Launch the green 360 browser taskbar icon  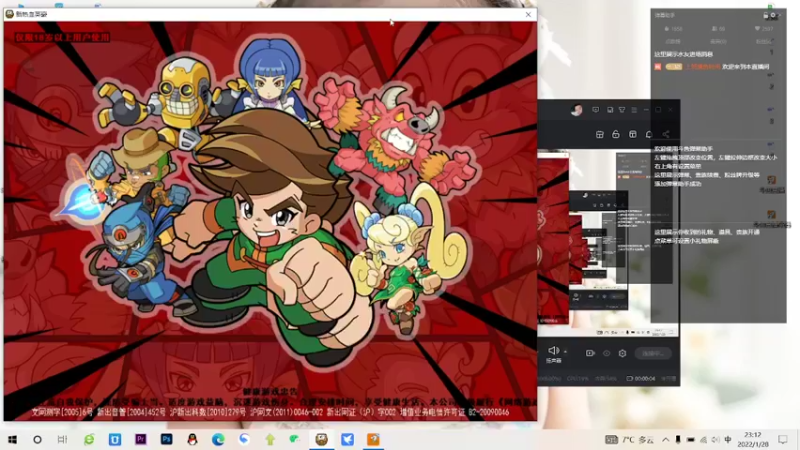(89, 439)
